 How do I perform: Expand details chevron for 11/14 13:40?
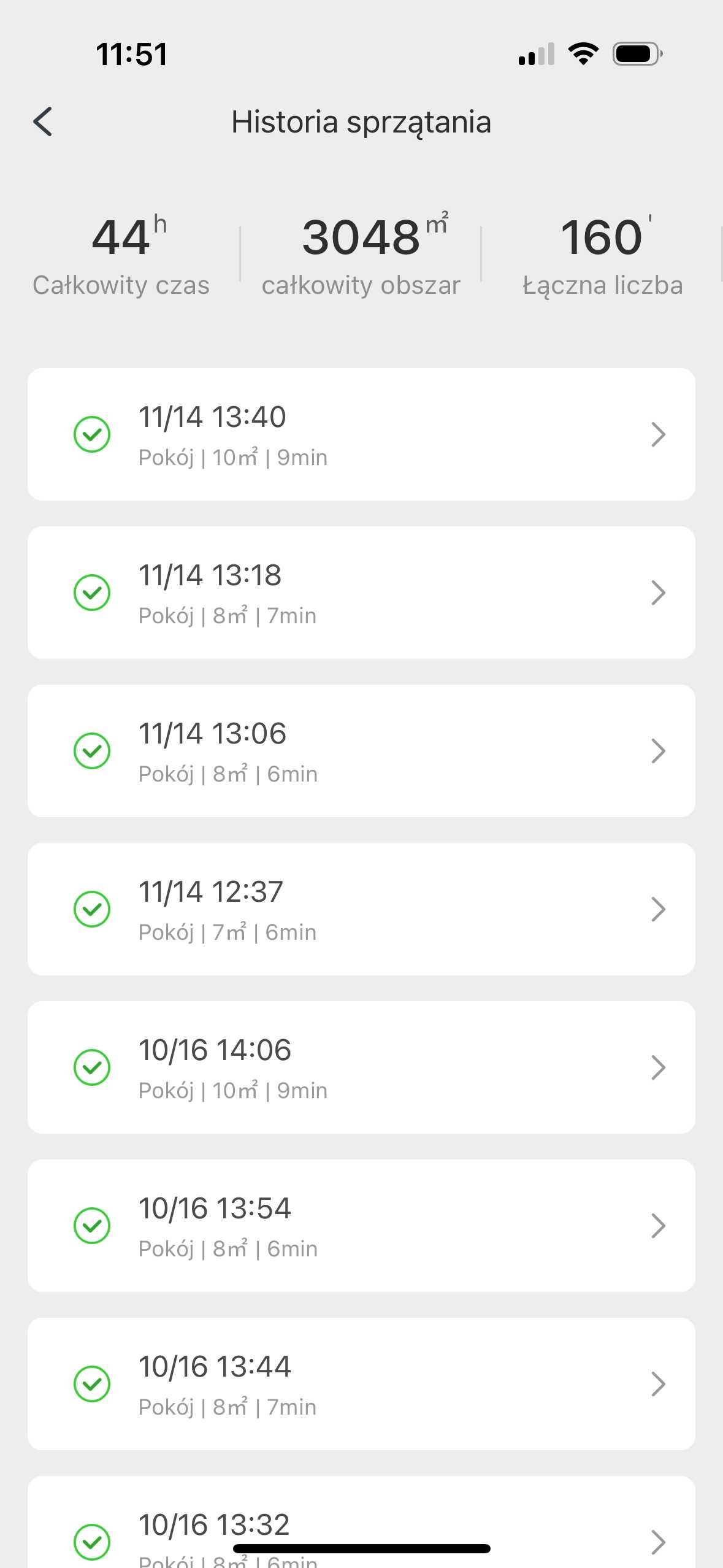pyautogui.click(x=658, y=434)
